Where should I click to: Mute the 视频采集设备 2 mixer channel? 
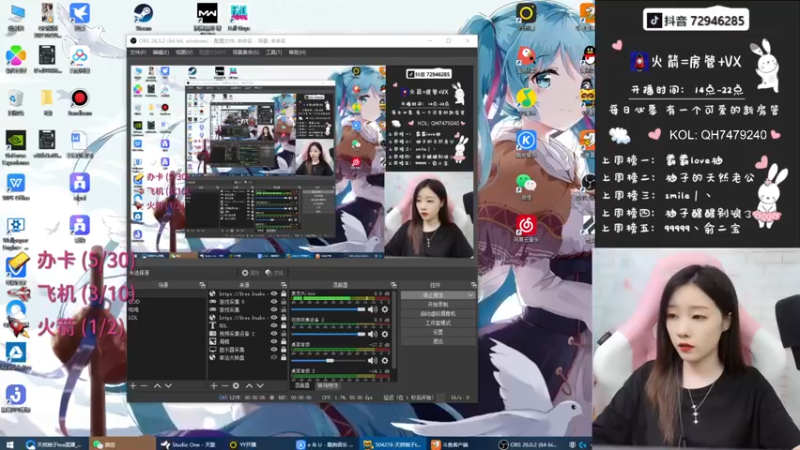(373, 334)
